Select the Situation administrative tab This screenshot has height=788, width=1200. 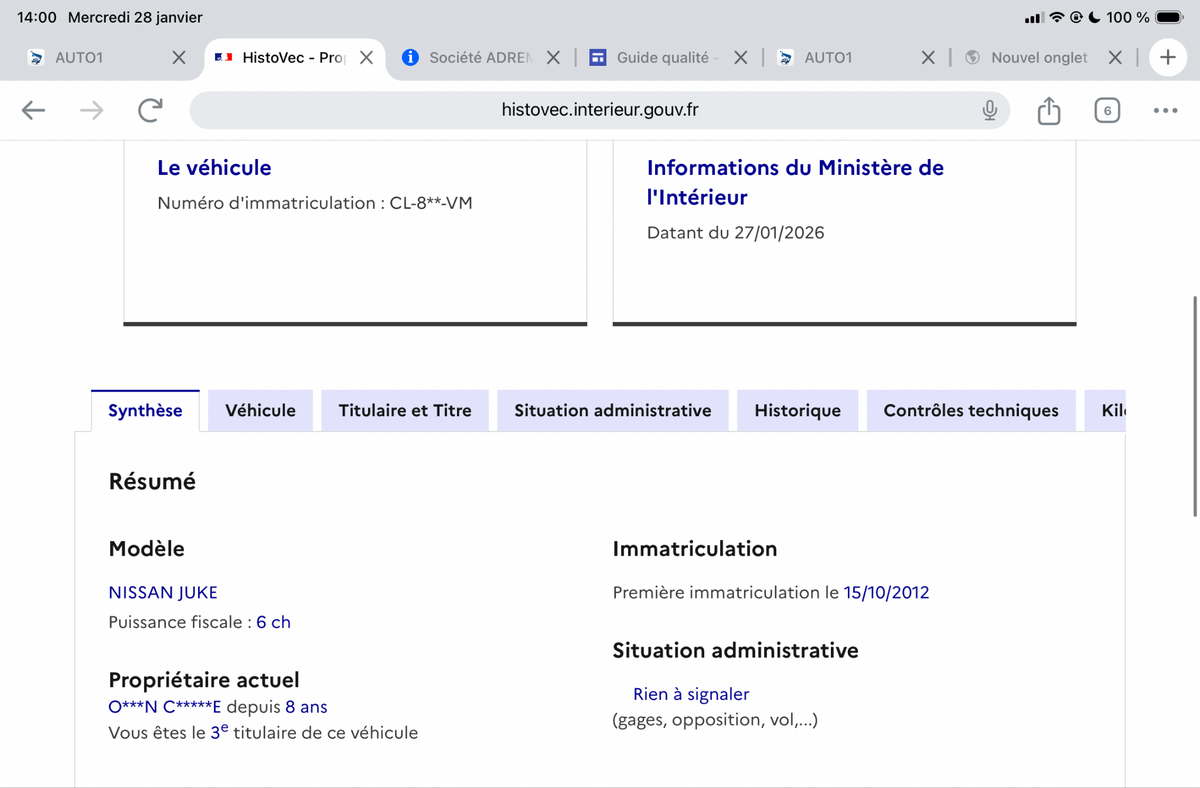click(x=612, y=410)
